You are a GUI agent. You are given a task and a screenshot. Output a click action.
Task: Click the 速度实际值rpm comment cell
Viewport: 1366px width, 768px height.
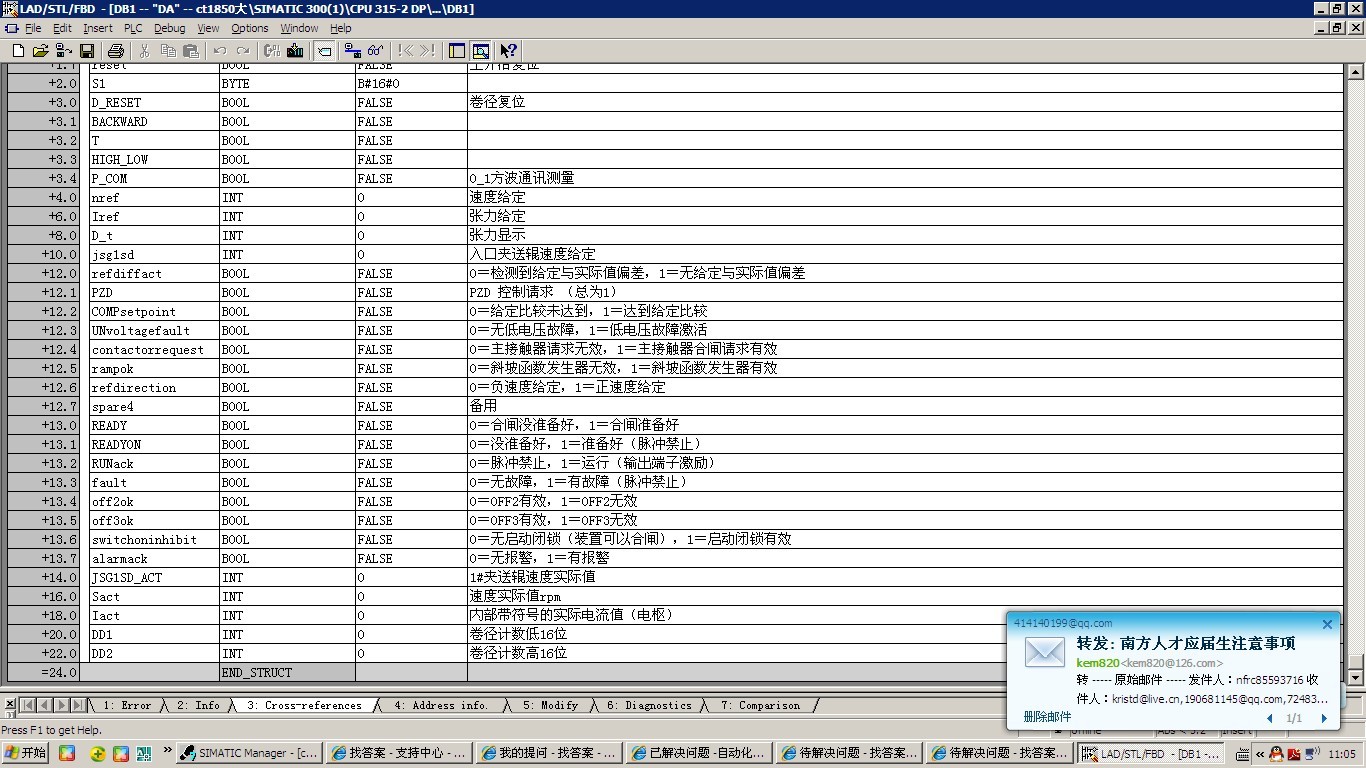905,597
